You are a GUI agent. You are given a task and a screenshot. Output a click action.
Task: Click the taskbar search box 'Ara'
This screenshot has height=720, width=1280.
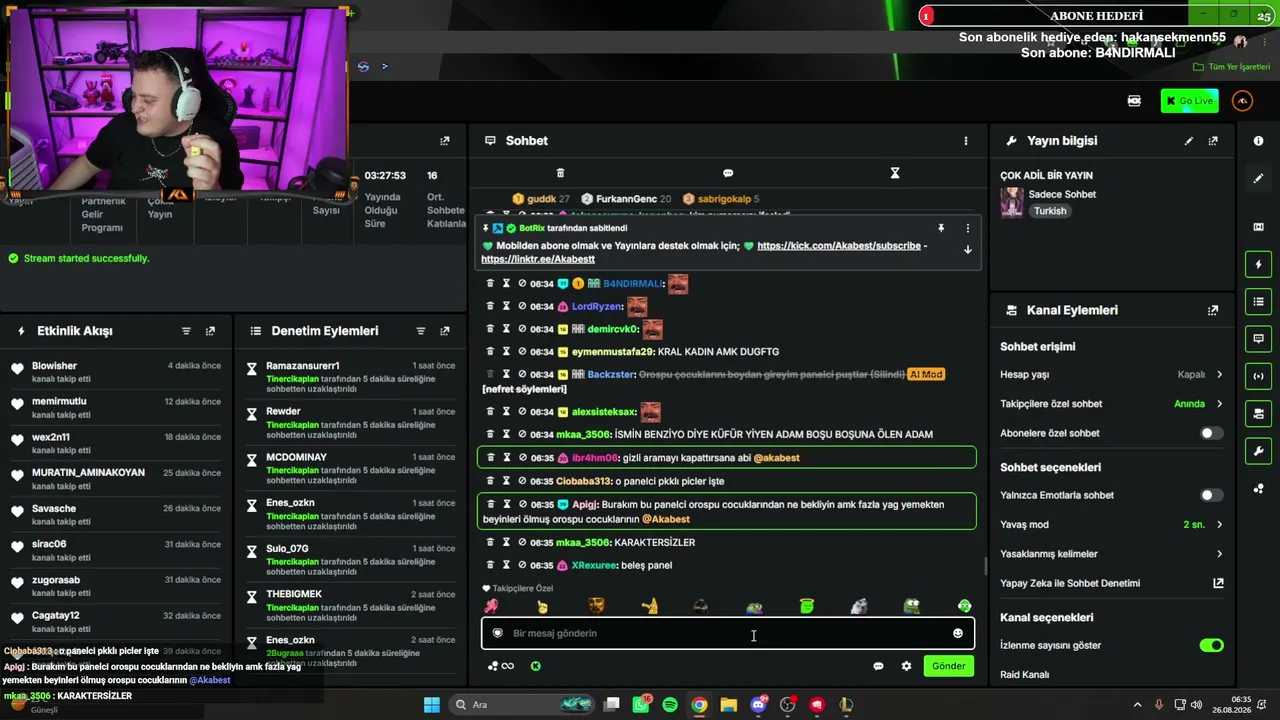coord(523,705)
